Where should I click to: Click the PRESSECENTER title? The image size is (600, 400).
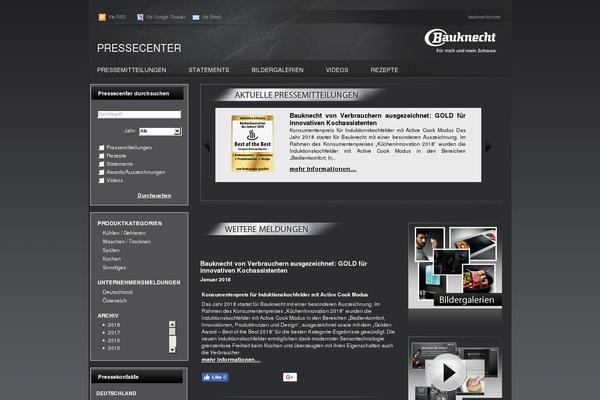point(139,48)
